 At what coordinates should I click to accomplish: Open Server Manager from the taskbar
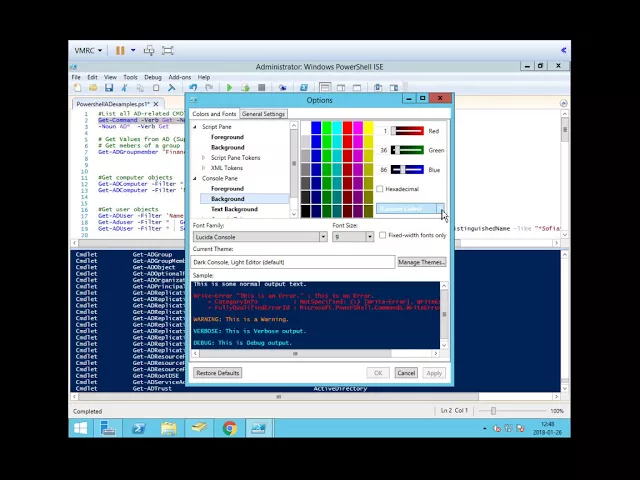108,428
